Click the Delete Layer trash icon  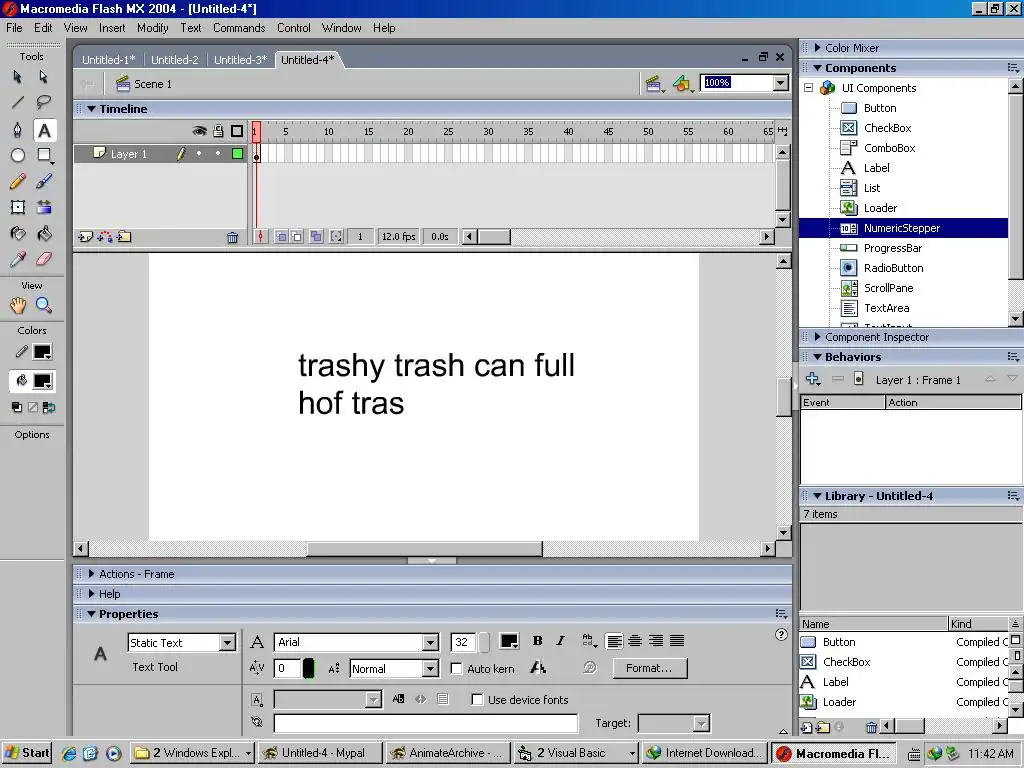pyautogui.click(x=232, y=238)
